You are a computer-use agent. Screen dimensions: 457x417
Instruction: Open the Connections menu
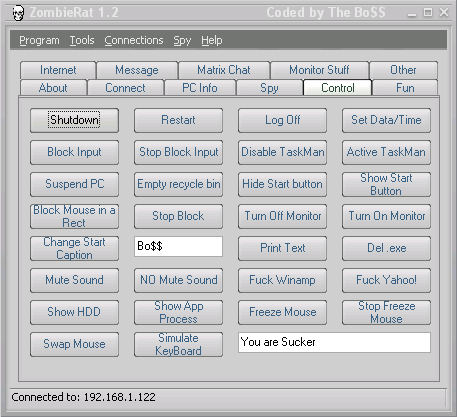pos(134,40)
